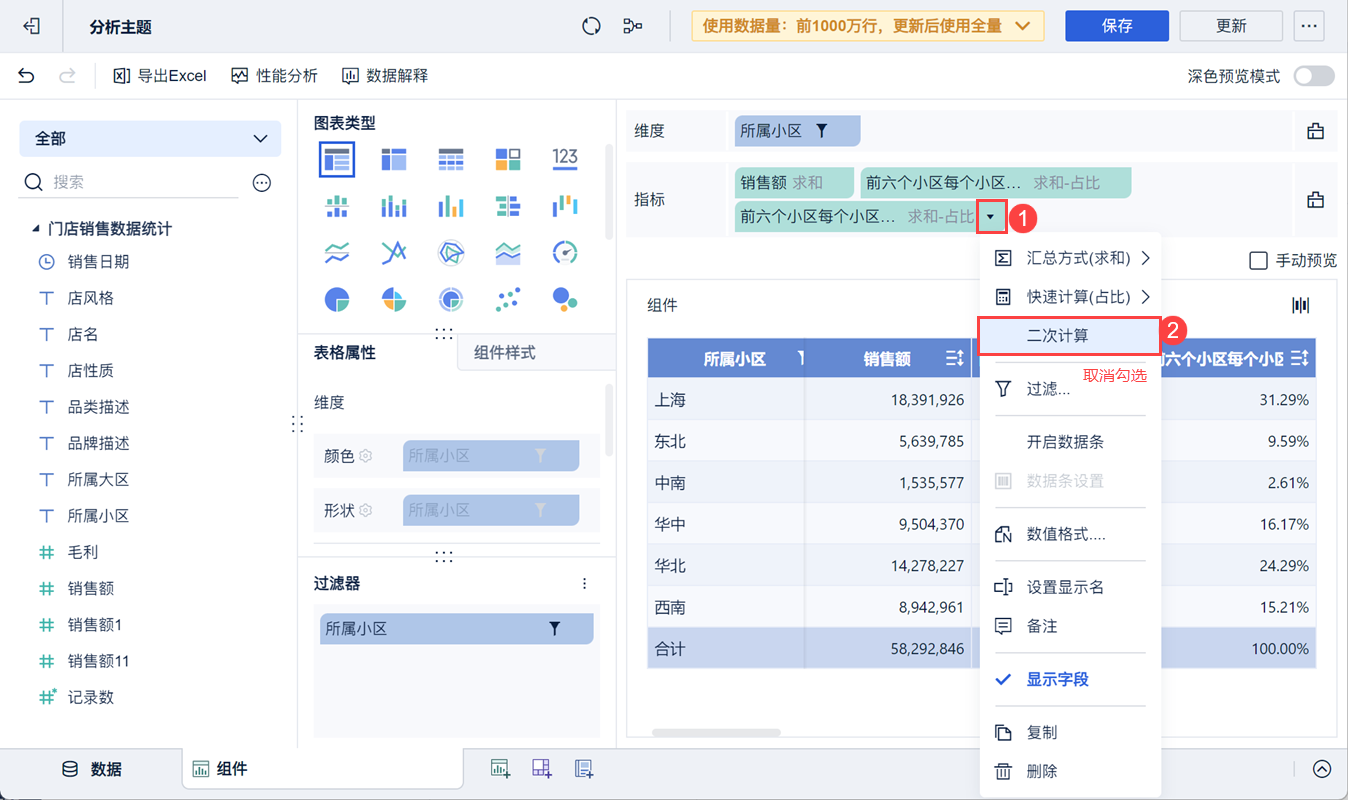This screenshot has width=1348, height=800.
Task: Open the 全部 dropdown in data panel
Action: point(150,138)
